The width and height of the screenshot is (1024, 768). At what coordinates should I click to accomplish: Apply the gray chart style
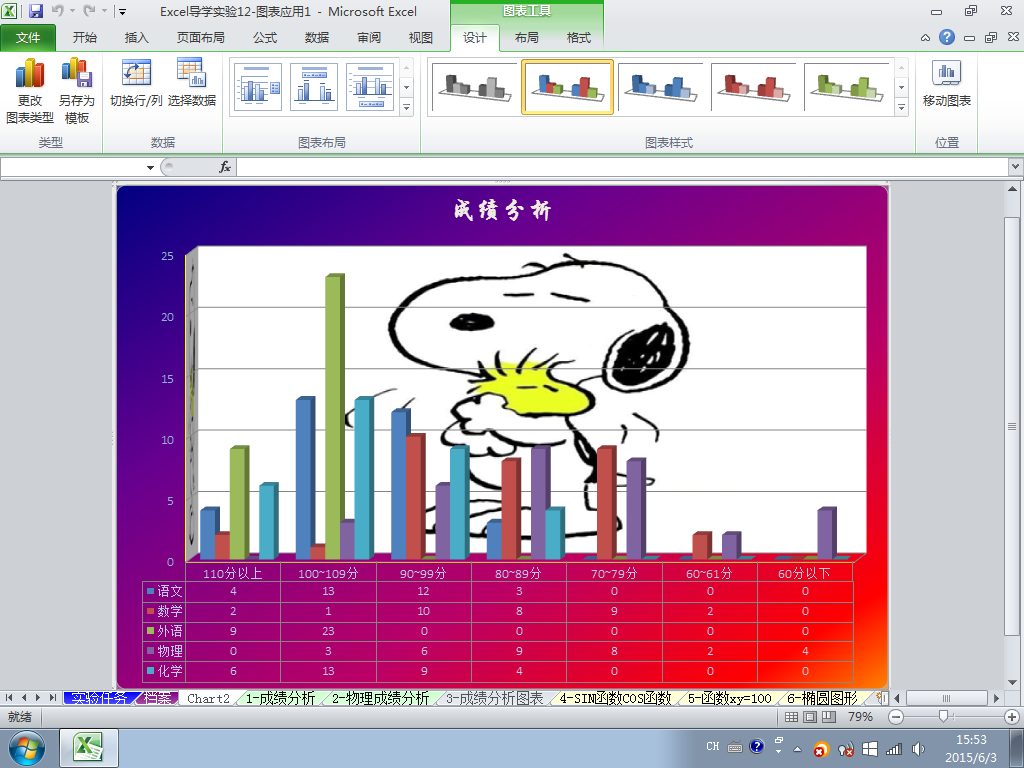click(x=474, y=88)
